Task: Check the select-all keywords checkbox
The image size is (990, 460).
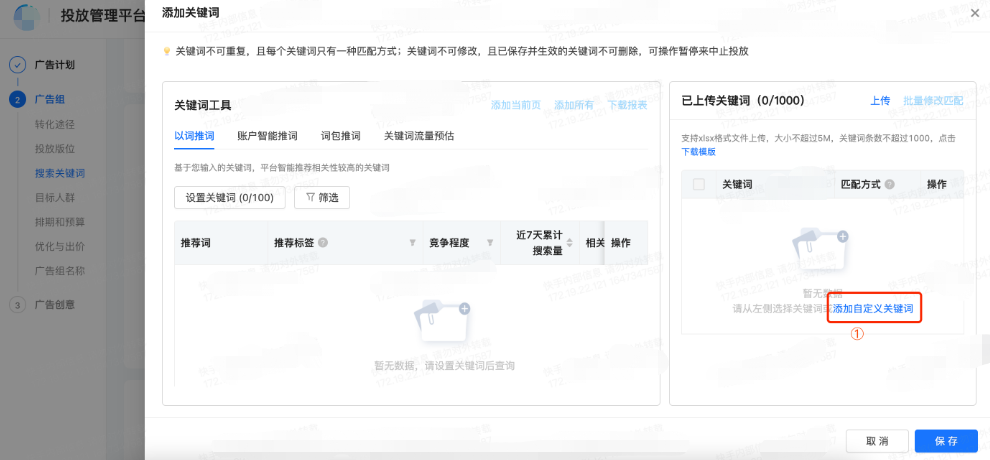Action: tap(698, 185)
